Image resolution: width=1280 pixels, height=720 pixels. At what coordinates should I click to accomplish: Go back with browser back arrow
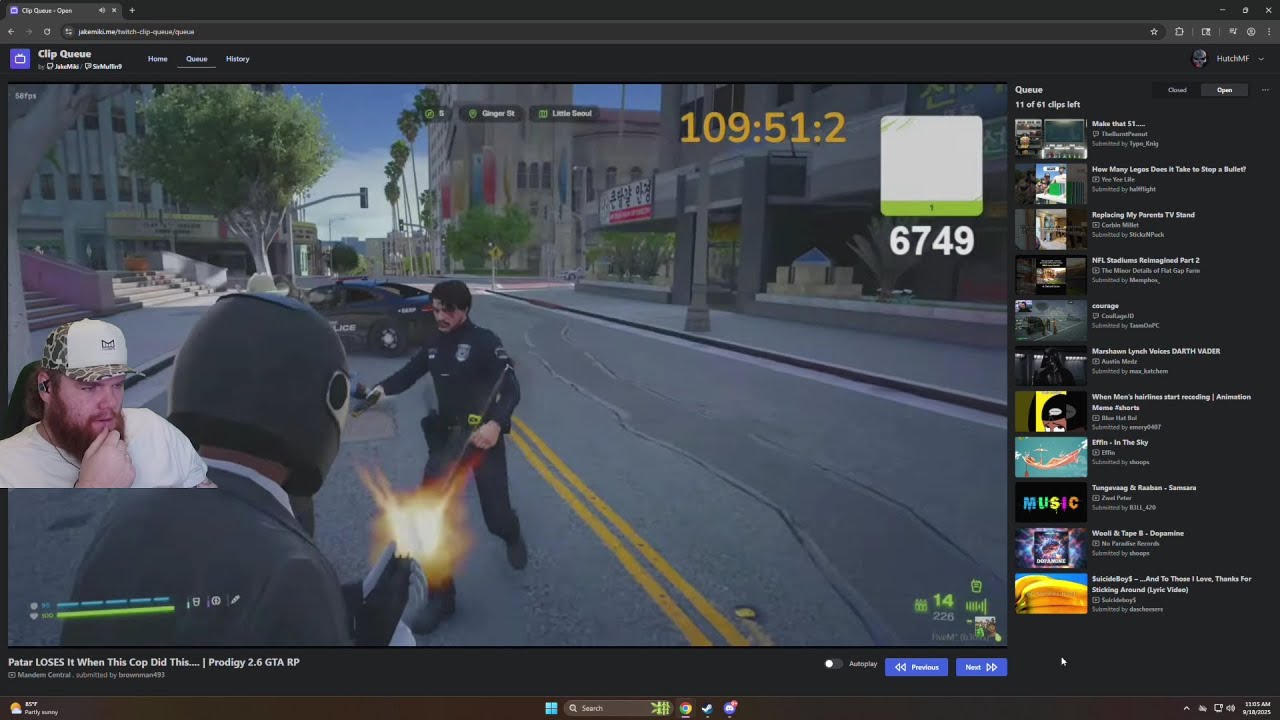[11, 31]
